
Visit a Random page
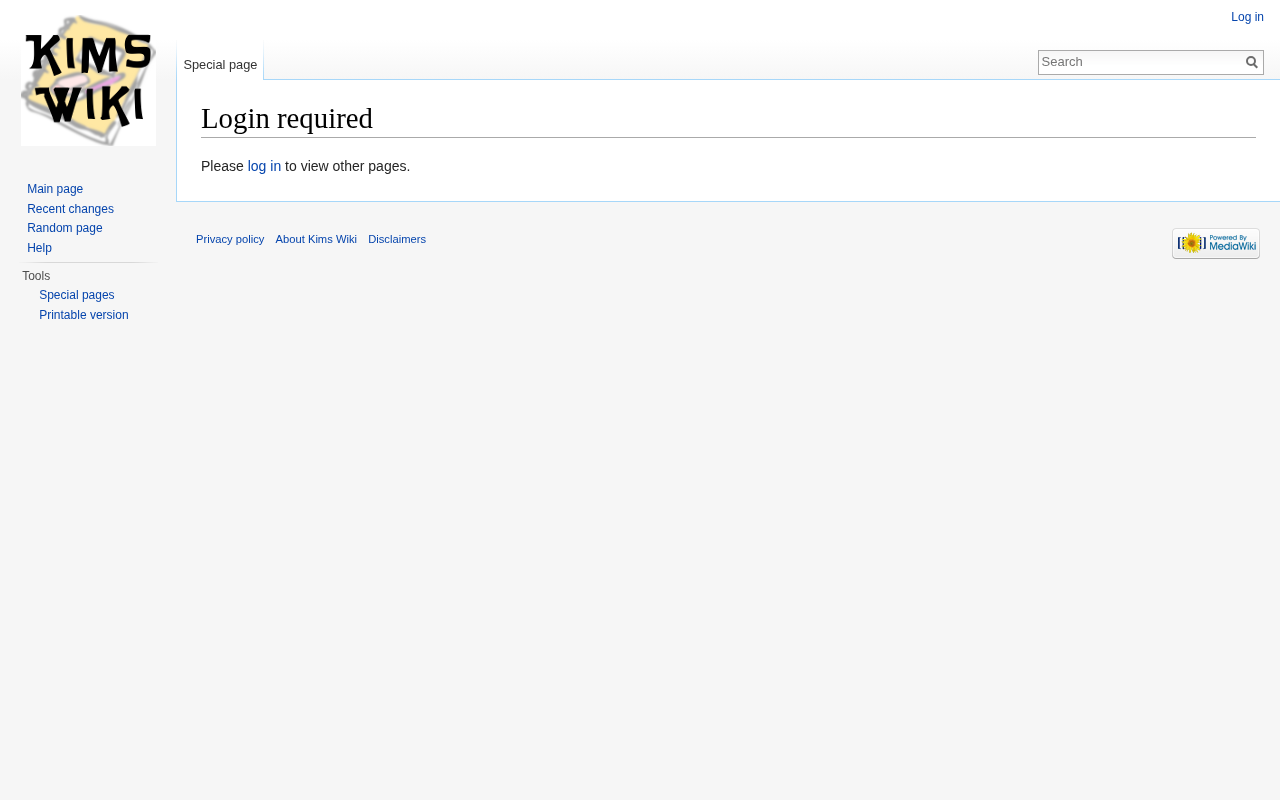[x=65, y=228]
